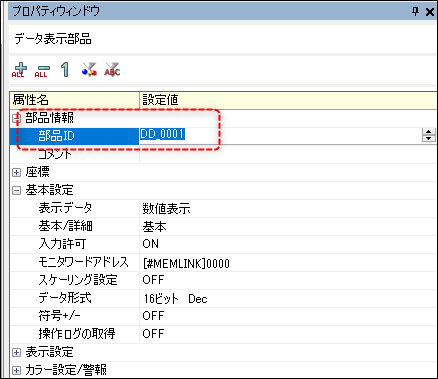
Task: Click the データ表示部品 heading text
Action: pos(53,39)
